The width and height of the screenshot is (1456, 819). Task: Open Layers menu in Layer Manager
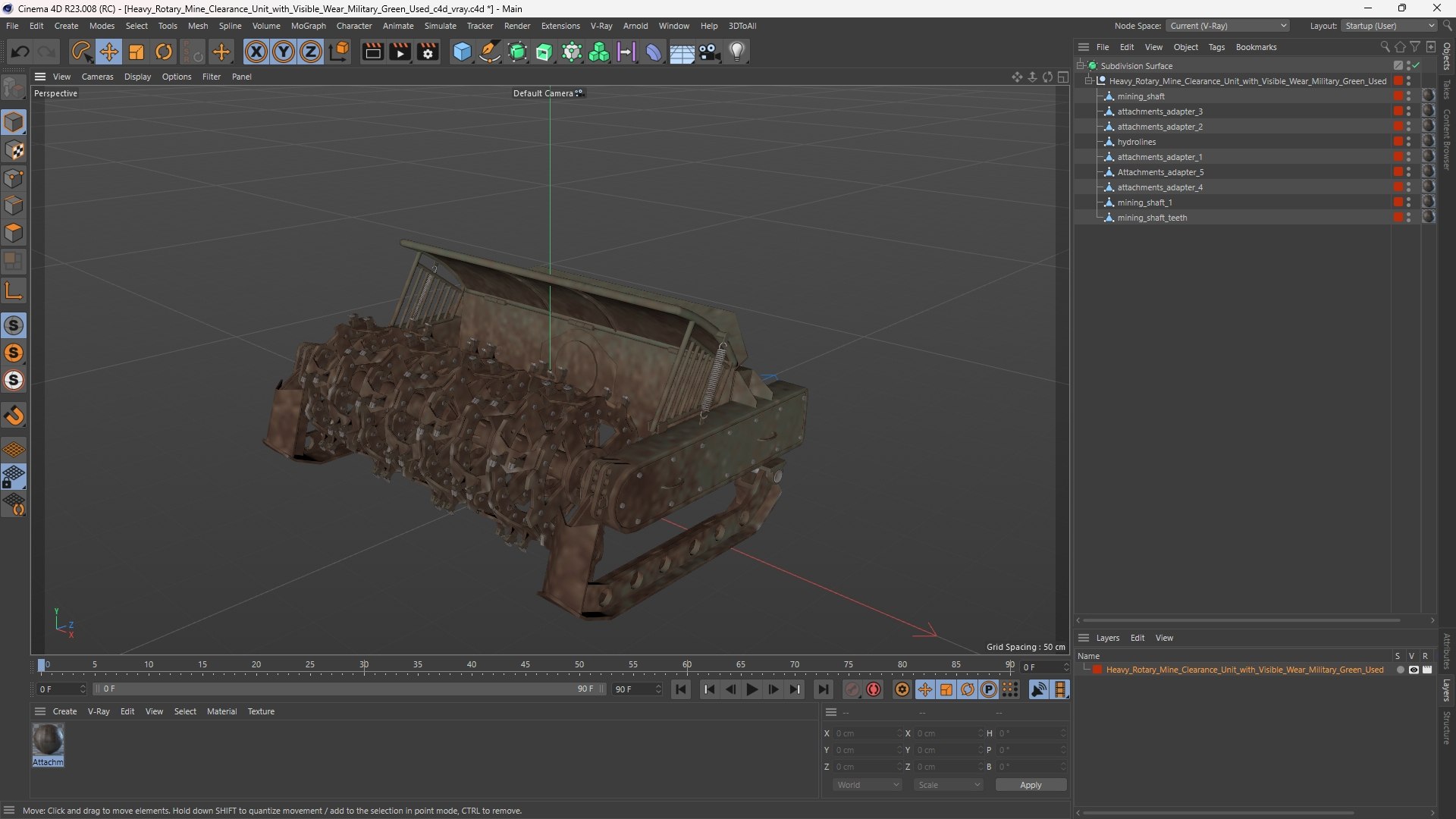point(1107,638)
